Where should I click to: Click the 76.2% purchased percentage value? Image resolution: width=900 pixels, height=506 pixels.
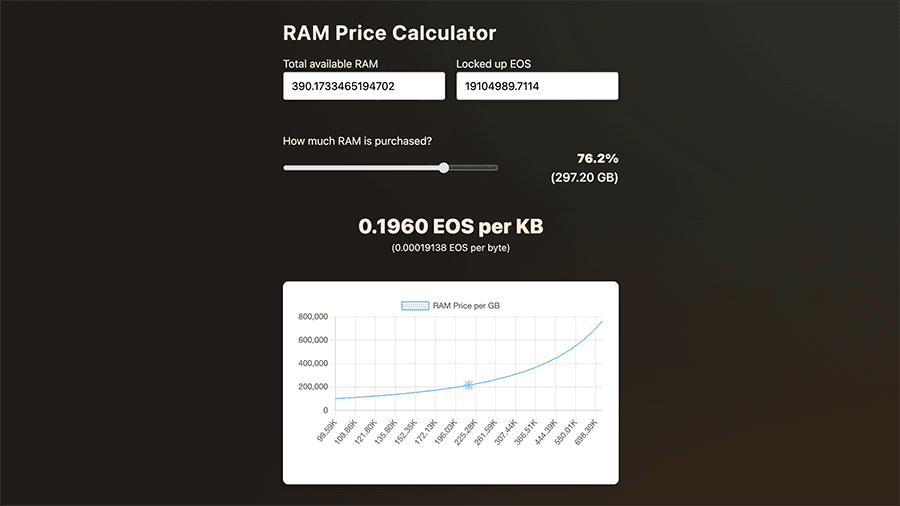[597, 158]
